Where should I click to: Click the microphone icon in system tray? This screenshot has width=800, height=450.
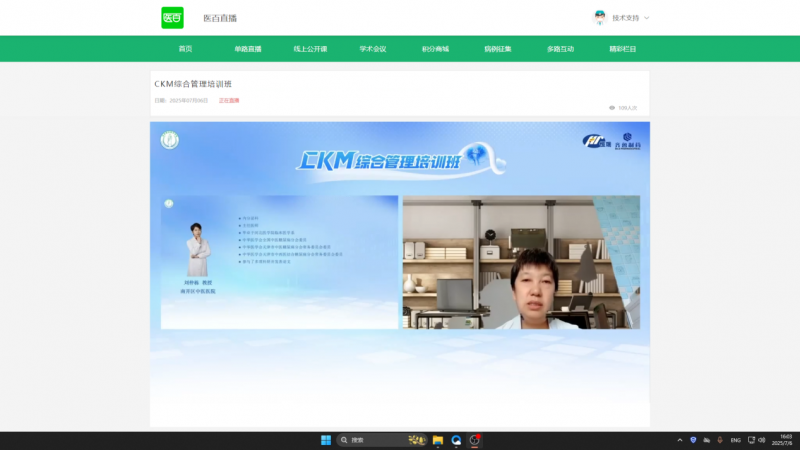pos(719,440)
